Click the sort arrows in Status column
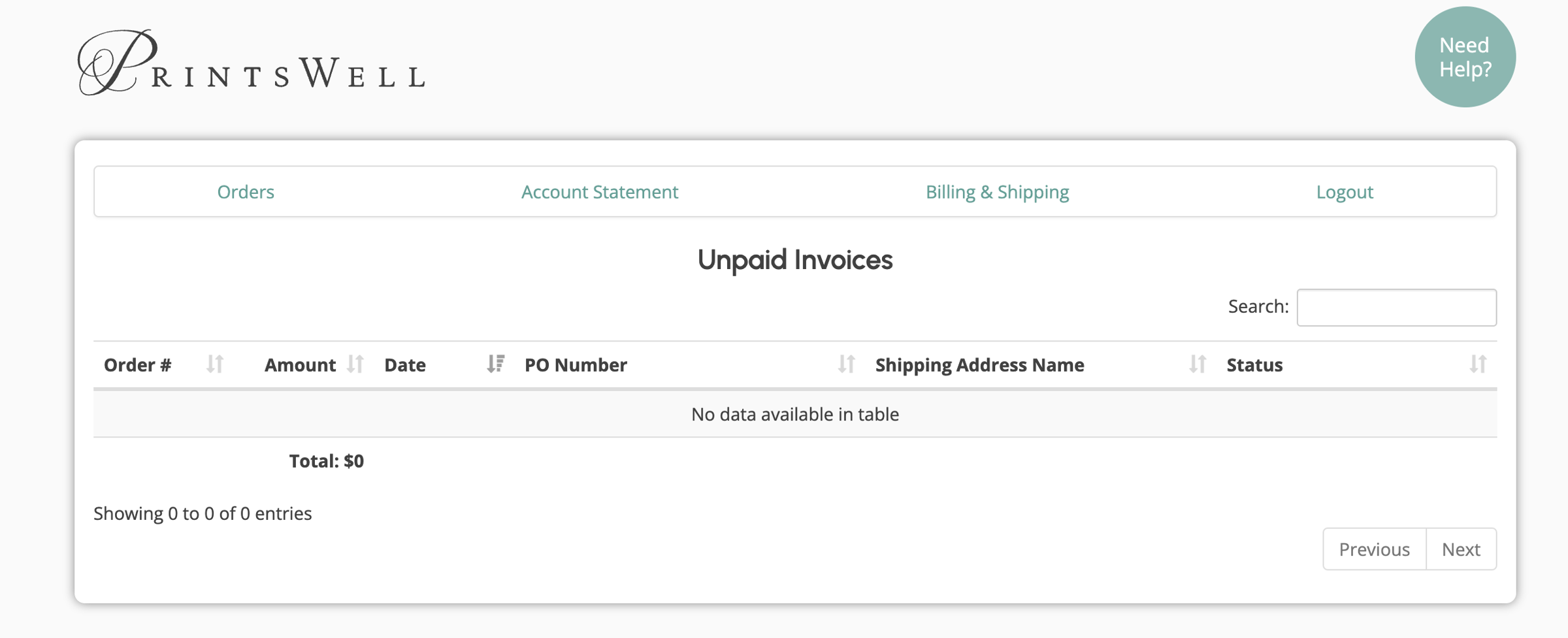Screen dimensions: 1568x638 click(x=1478, y=364)
